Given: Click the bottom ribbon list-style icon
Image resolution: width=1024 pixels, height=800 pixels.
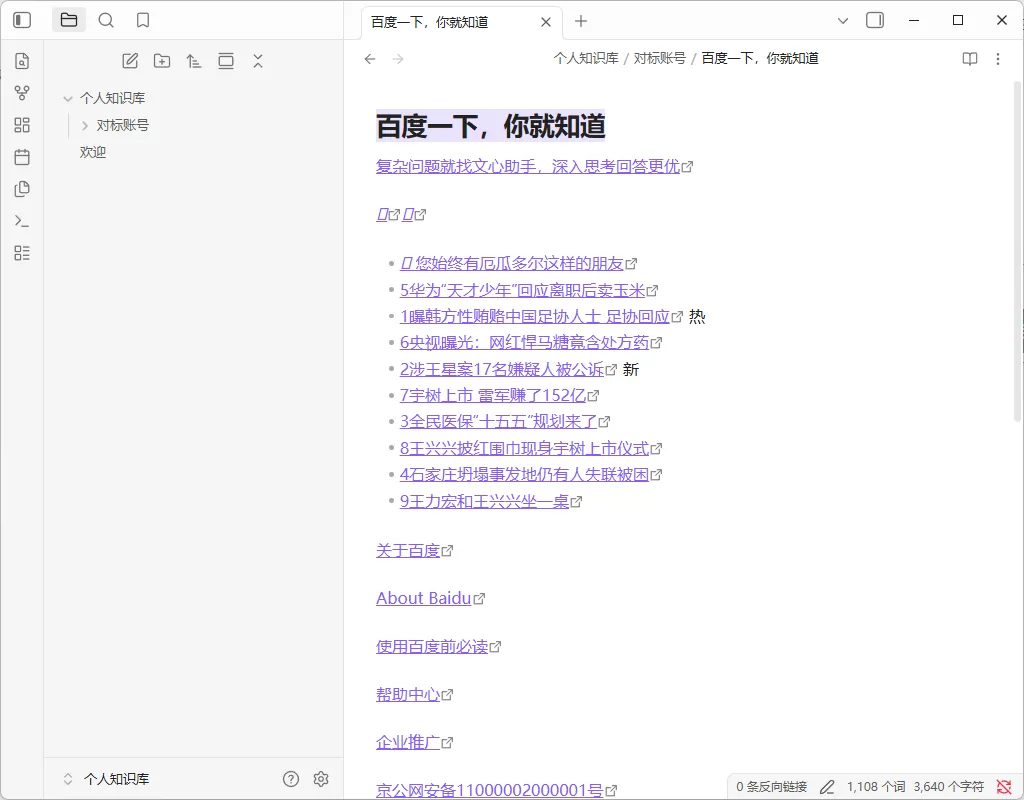Looking at the screenshot, I should coord(22,253).
